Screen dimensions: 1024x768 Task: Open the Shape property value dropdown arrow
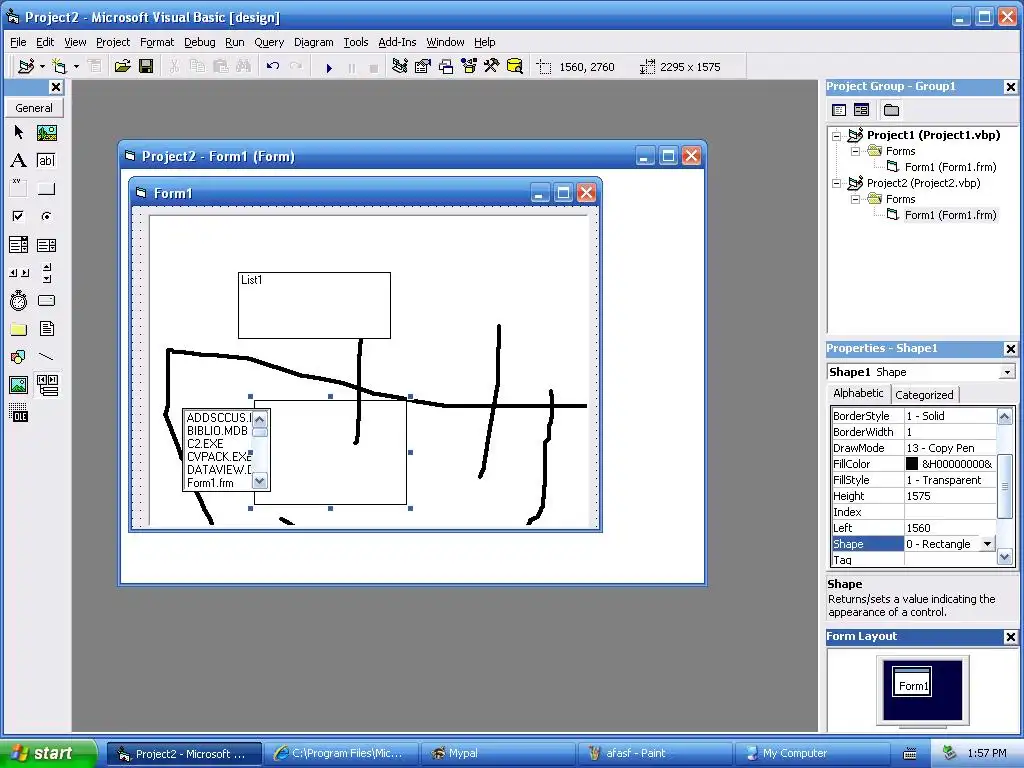[x=987, y=544]
